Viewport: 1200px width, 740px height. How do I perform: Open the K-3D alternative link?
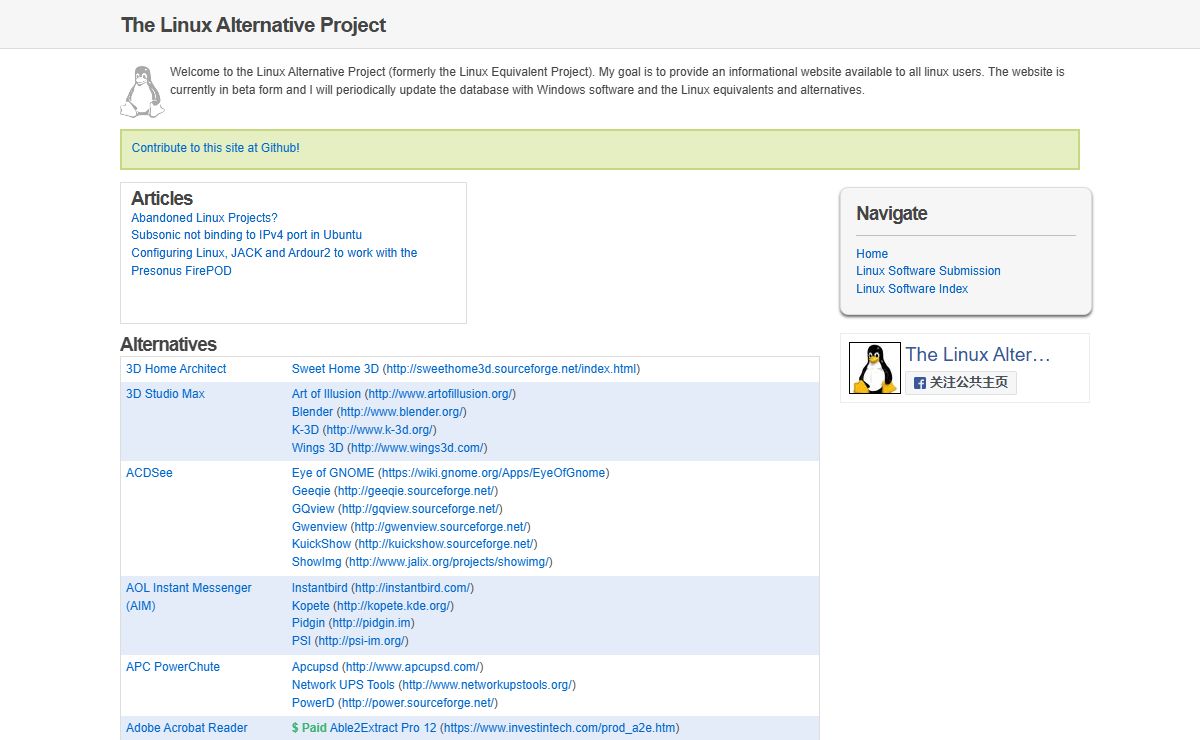point(305,430)
